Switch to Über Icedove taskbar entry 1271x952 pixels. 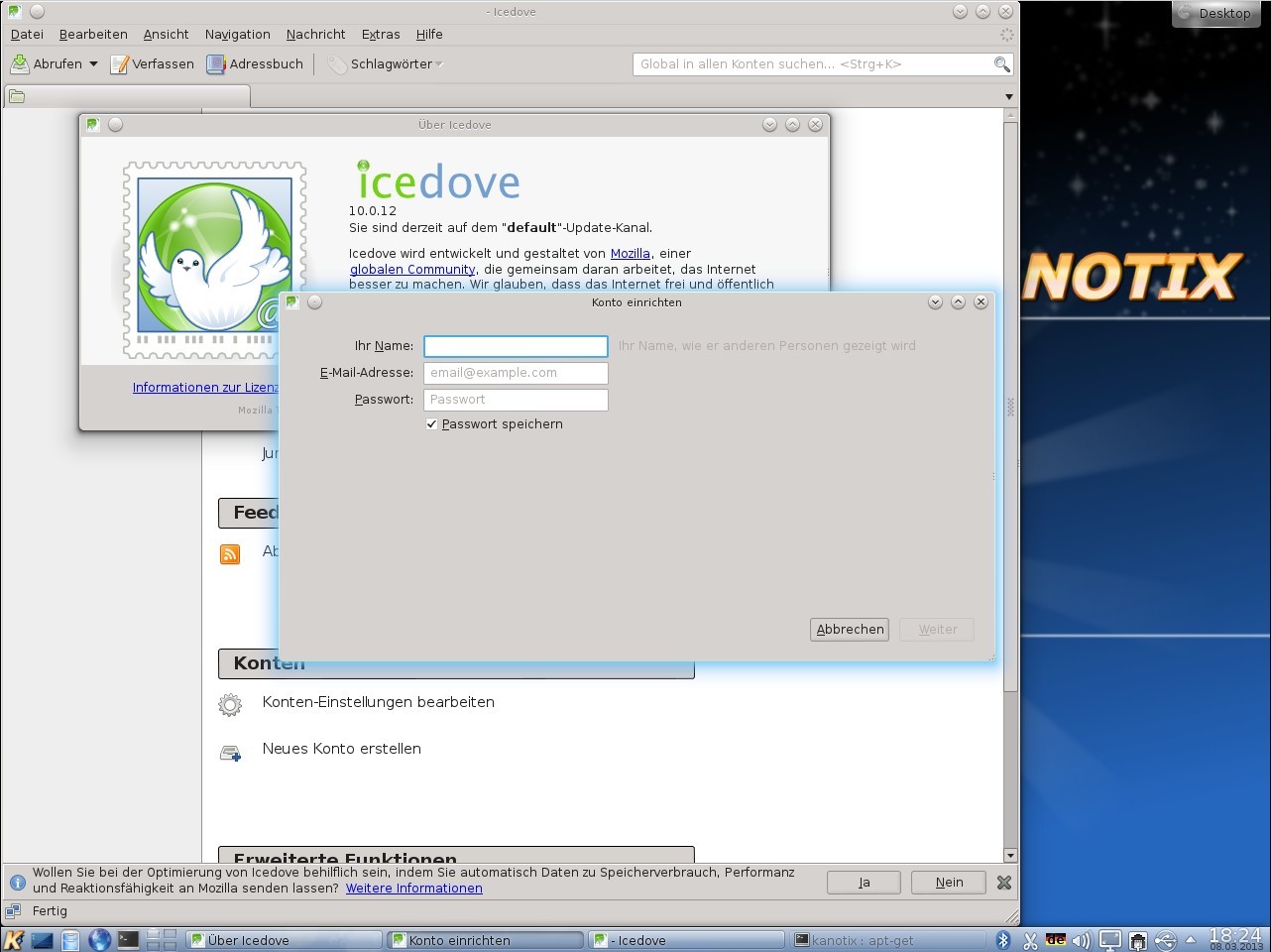point(285,940)
